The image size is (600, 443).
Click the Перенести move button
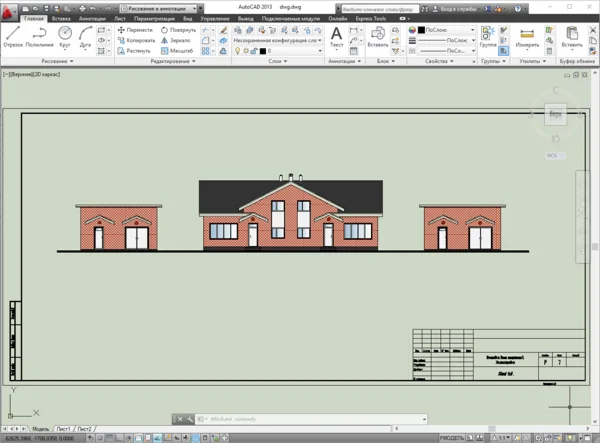coord(134,30)
